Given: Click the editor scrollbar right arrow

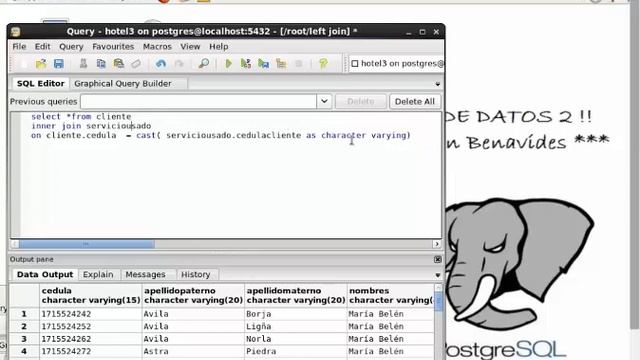Looking at the screenshot, I should (x=437, y=244).
